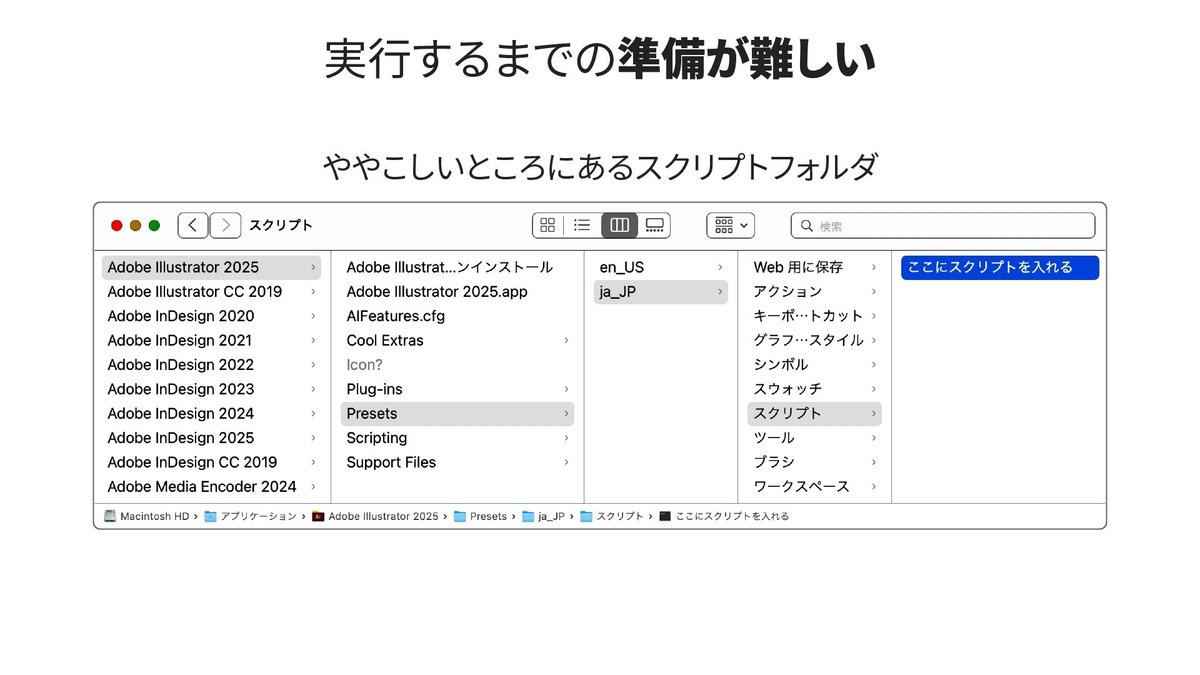Select Adobe InDesign 2024 folder

tap(211, 413)
